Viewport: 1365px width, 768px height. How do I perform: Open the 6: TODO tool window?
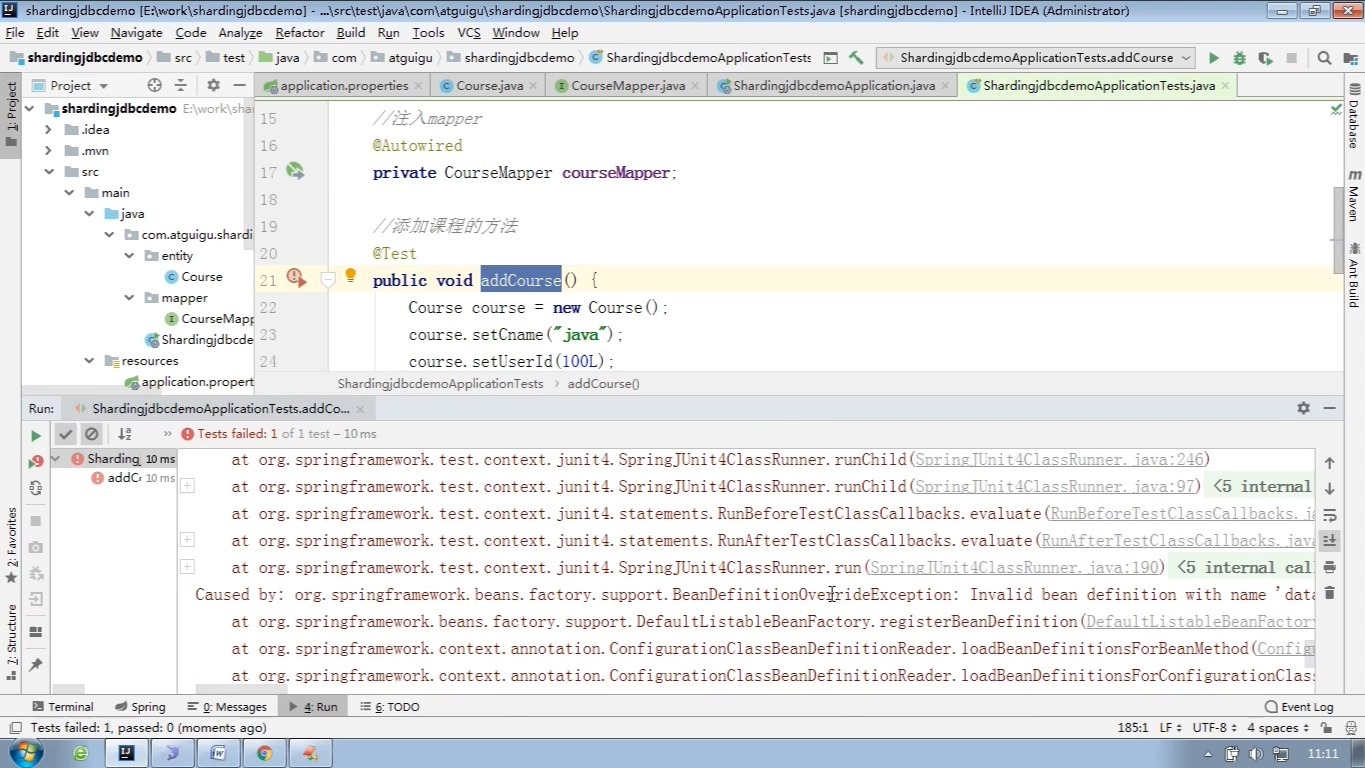(390, 706)
